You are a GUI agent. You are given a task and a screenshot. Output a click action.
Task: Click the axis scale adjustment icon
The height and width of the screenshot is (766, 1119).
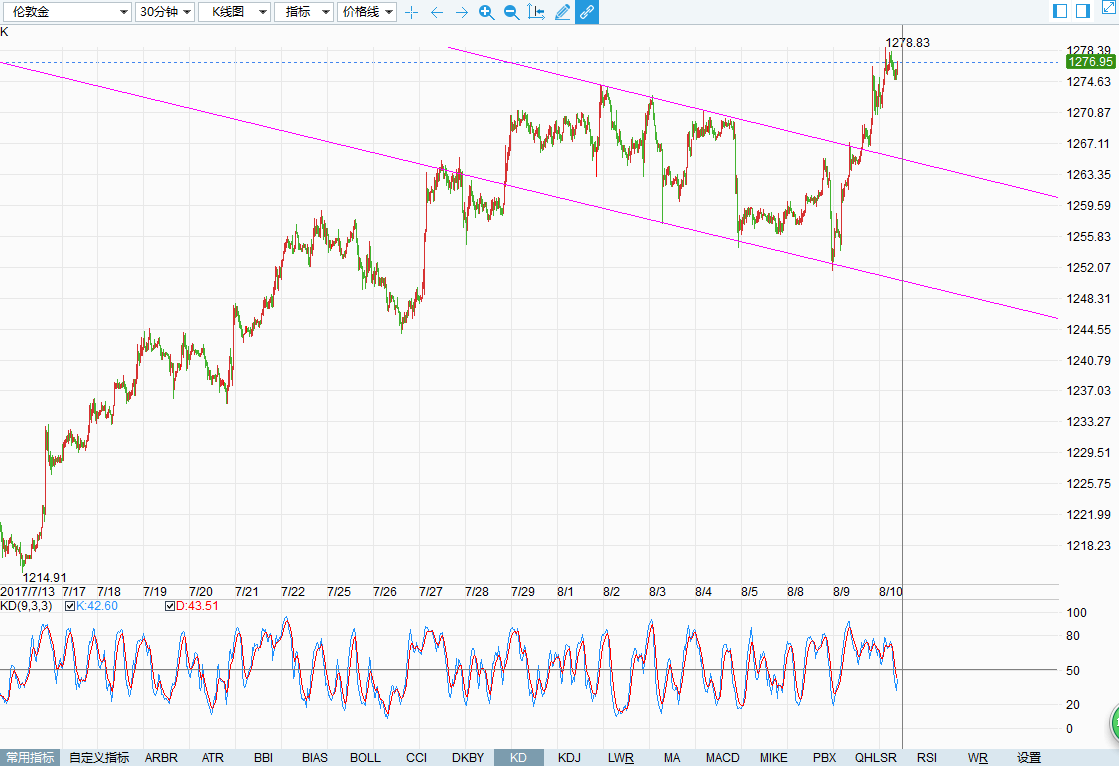pyautogui.click(x=536, y=11)
